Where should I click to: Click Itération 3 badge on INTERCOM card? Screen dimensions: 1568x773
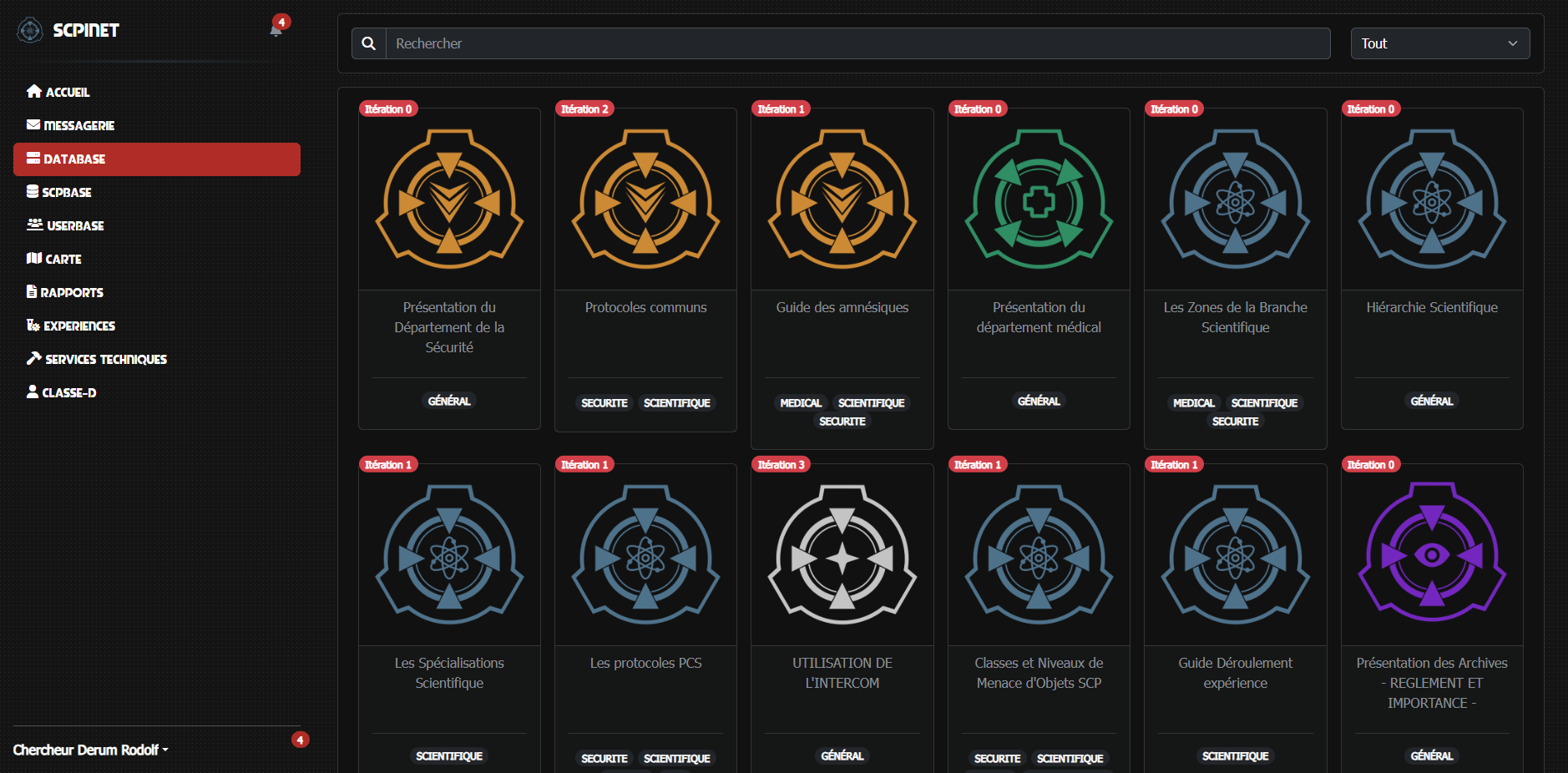(781, 465)
